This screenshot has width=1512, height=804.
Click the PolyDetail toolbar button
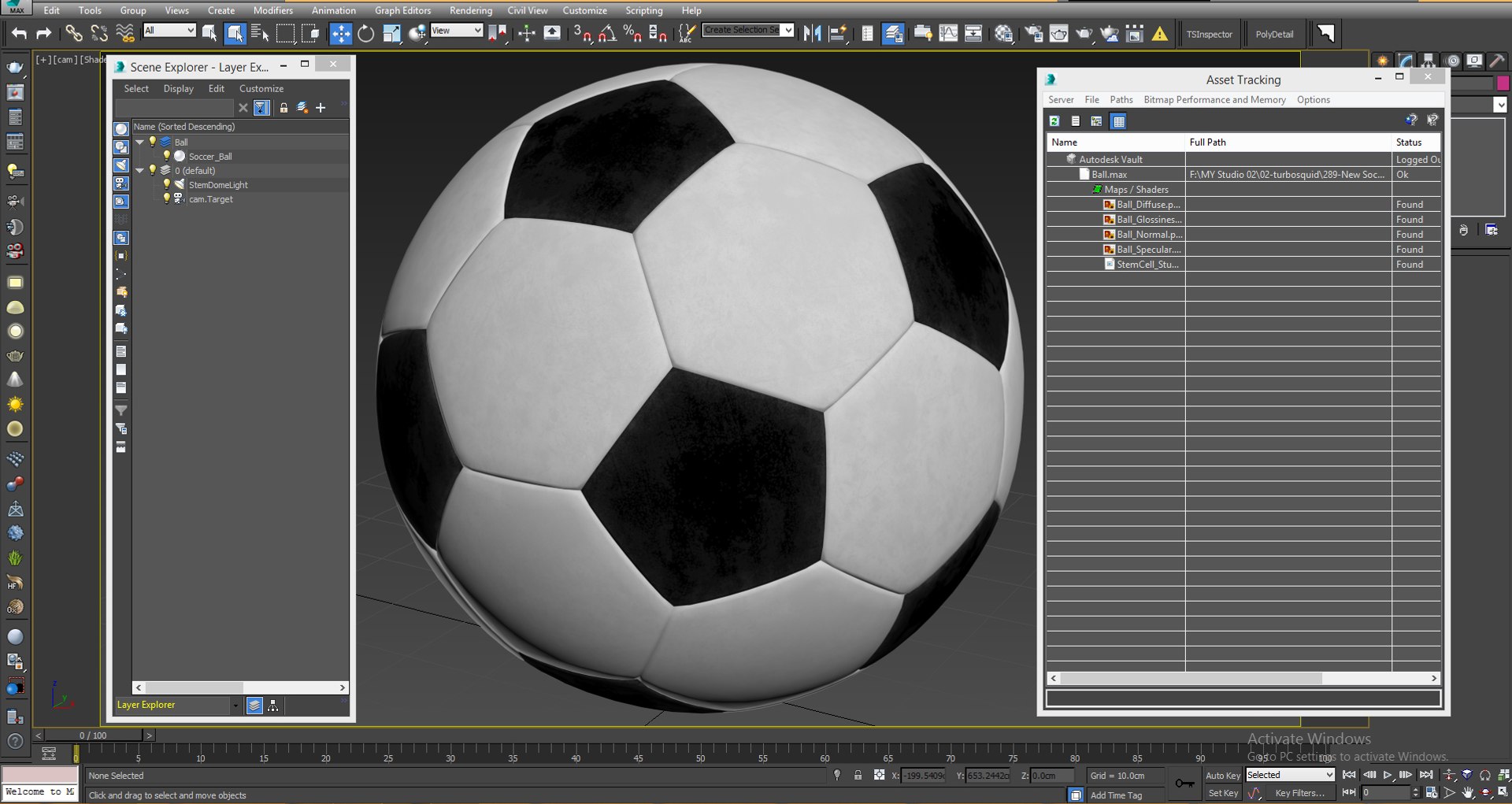tap(1274, 34)
